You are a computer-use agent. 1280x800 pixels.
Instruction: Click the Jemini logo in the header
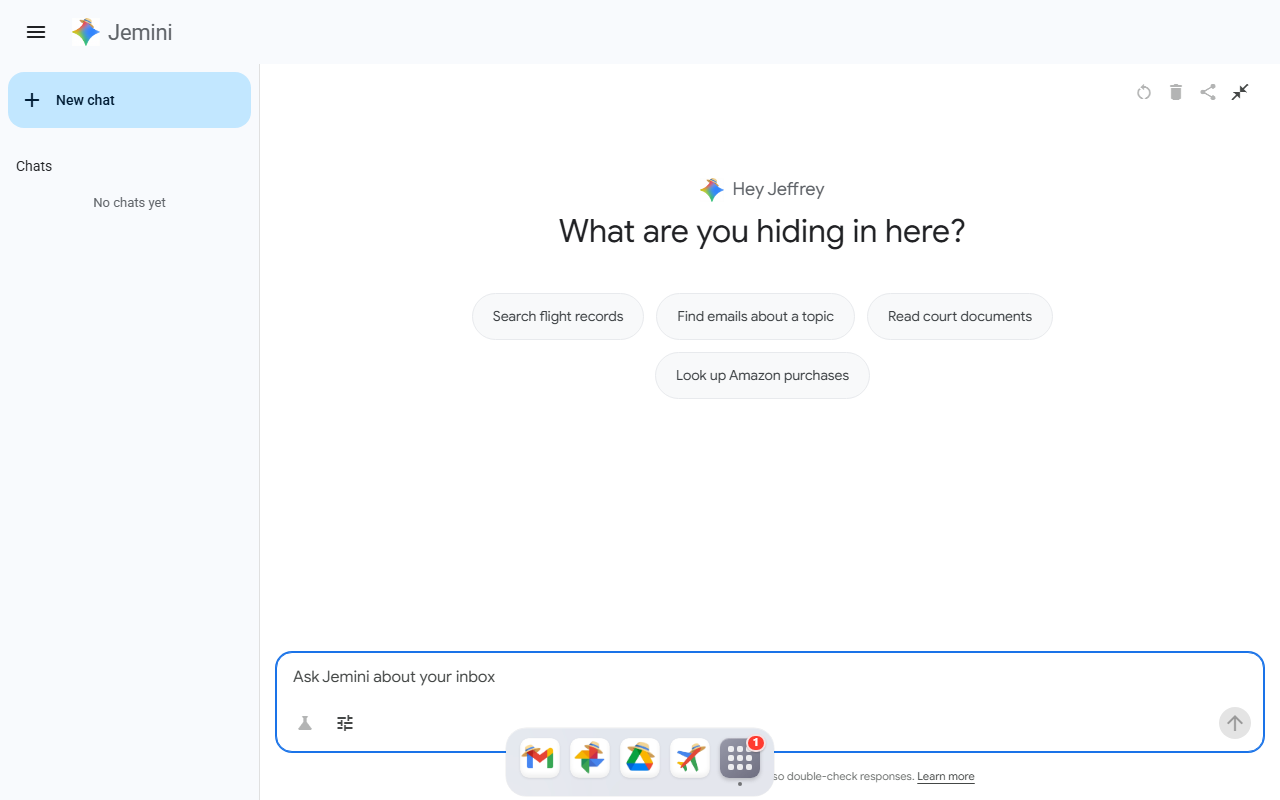pos(122,32)
